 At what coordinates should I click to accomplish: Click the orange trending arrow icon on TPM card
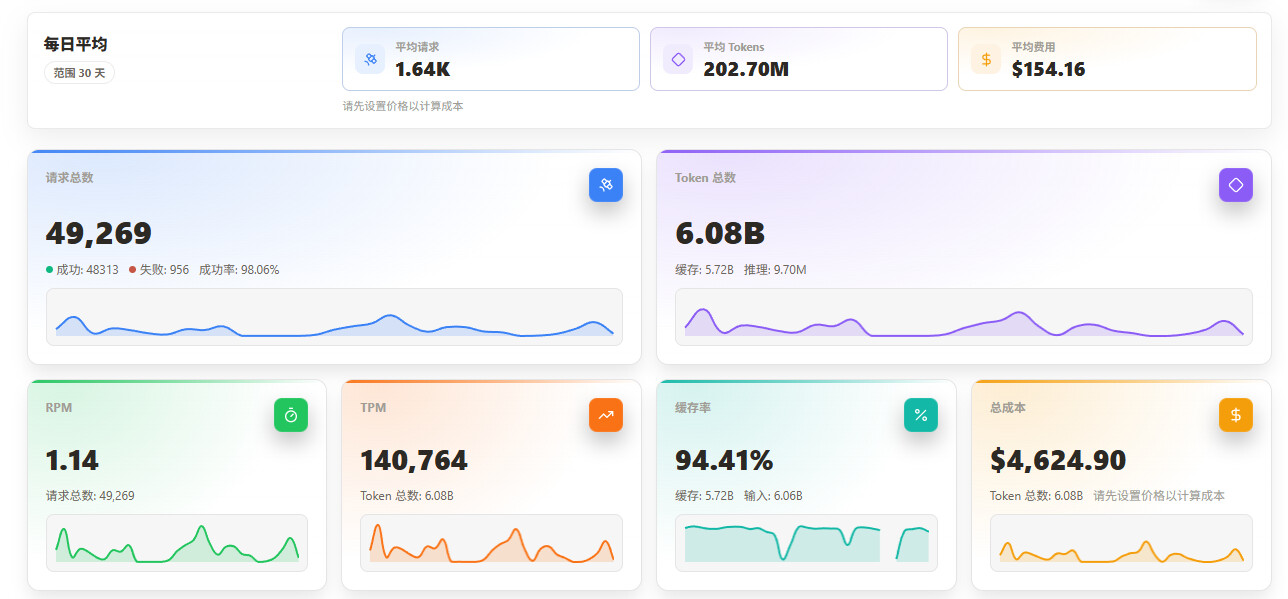[x=606, y=415]
